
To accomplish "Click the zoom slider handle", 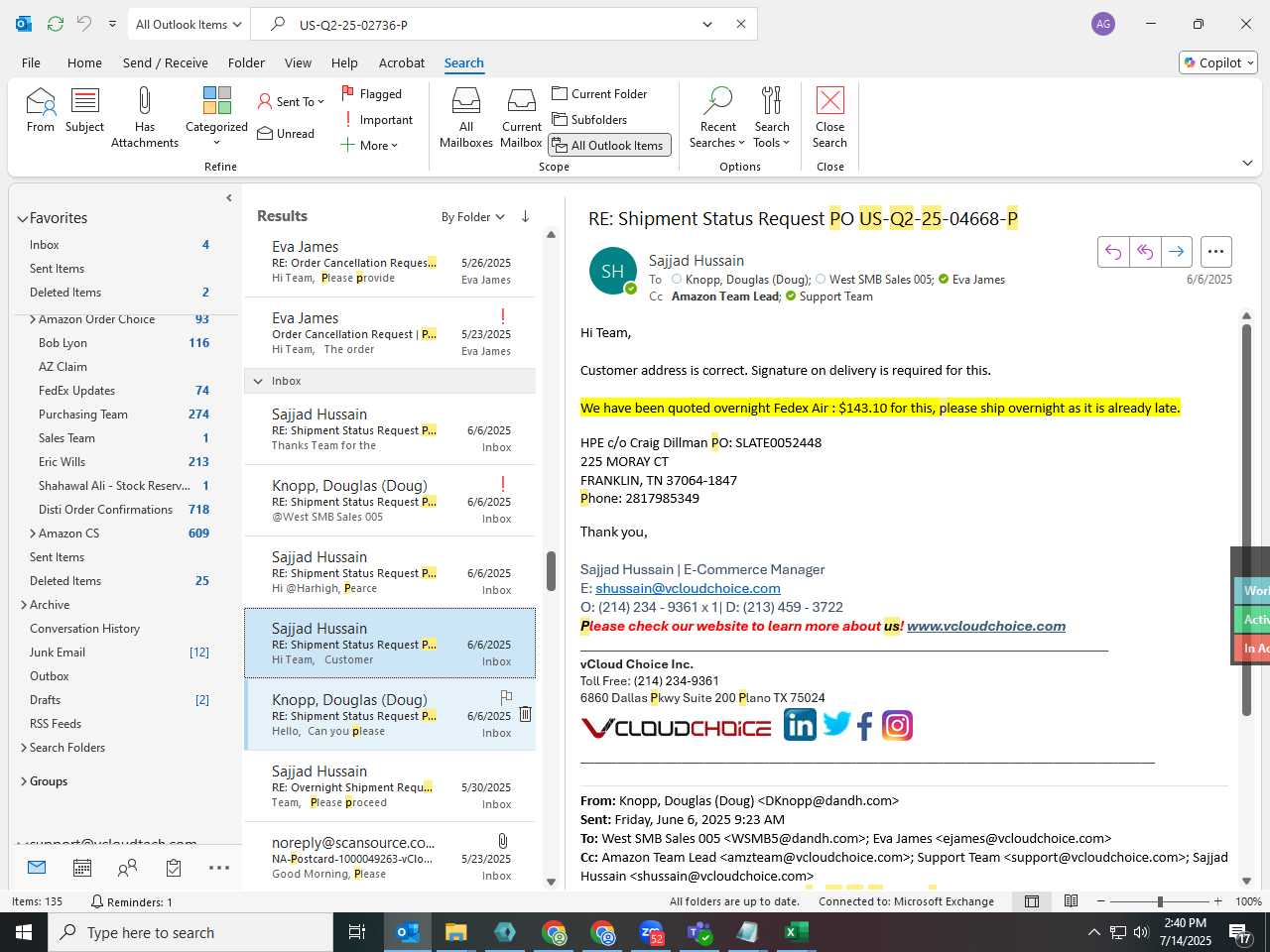I will [x=1160, y=901].
